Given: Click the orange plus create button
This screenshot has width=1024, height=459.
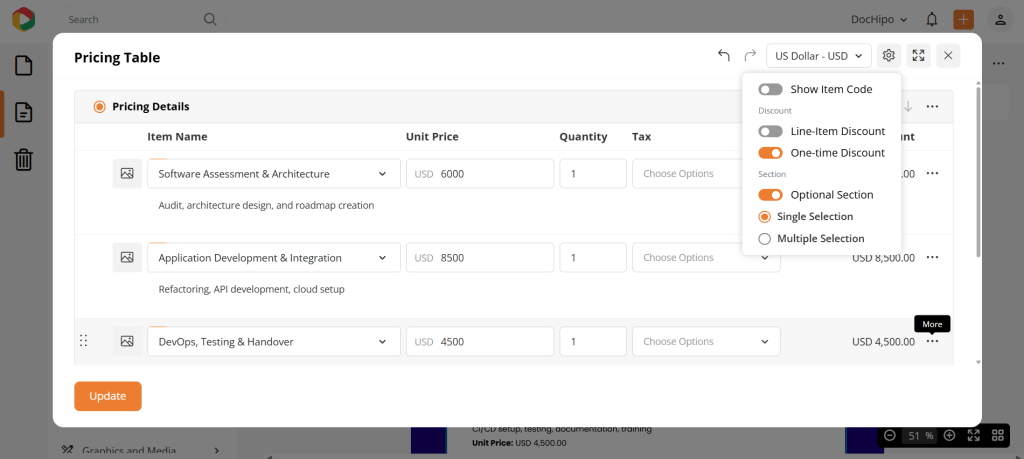Looking at the screenshot, I should [x=963, y=19].
